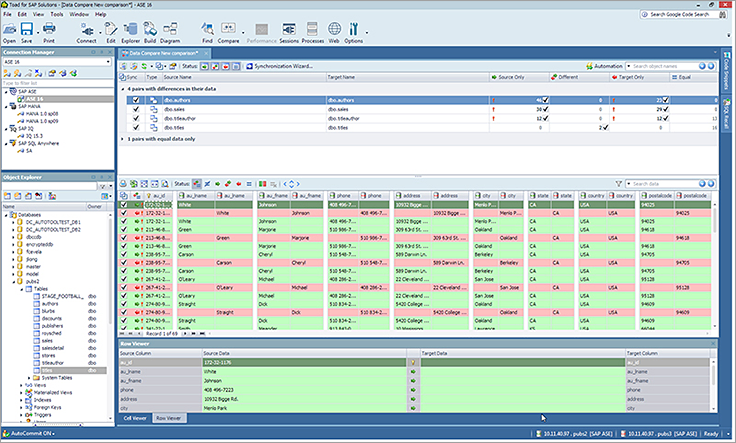This screenshot has width=736, height=443.
Task: Switch to Cell Viewer tab
Action: (135, 418)
